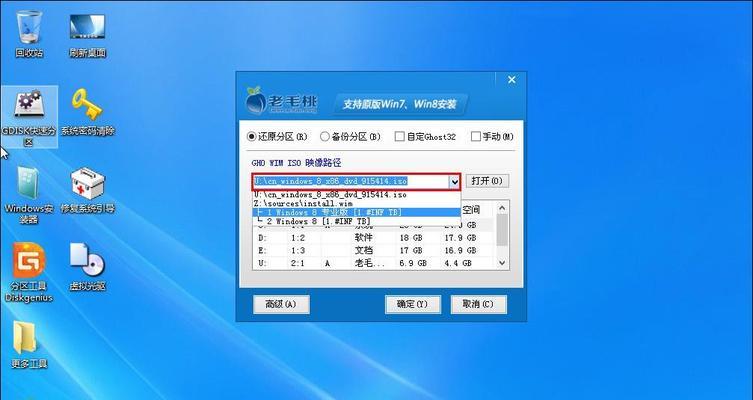Click the 支持原版Win7、Win8安装 banner tab

[400, 104]
